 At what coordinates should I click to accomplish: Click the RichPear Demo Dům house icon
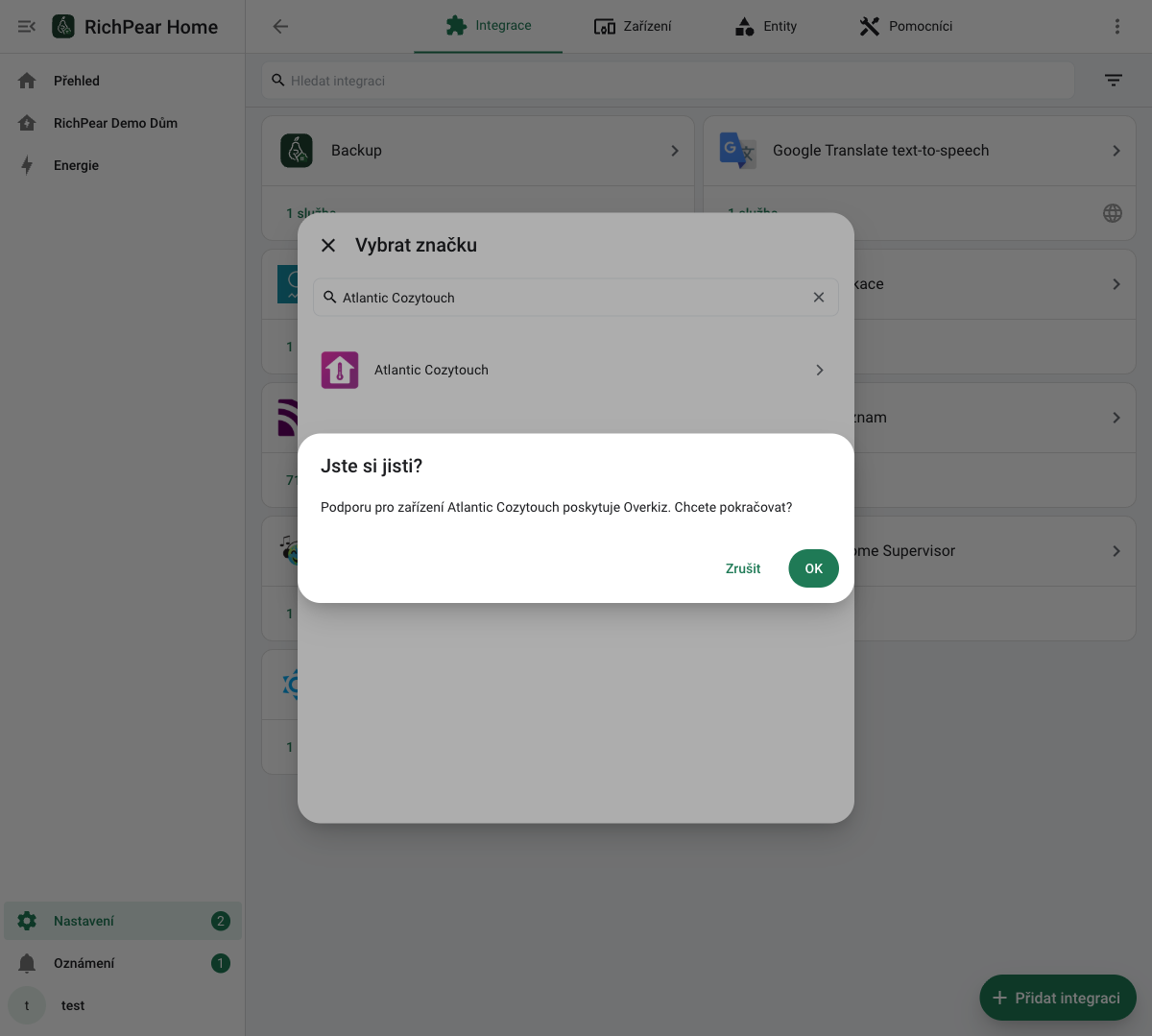pos(27,123)
